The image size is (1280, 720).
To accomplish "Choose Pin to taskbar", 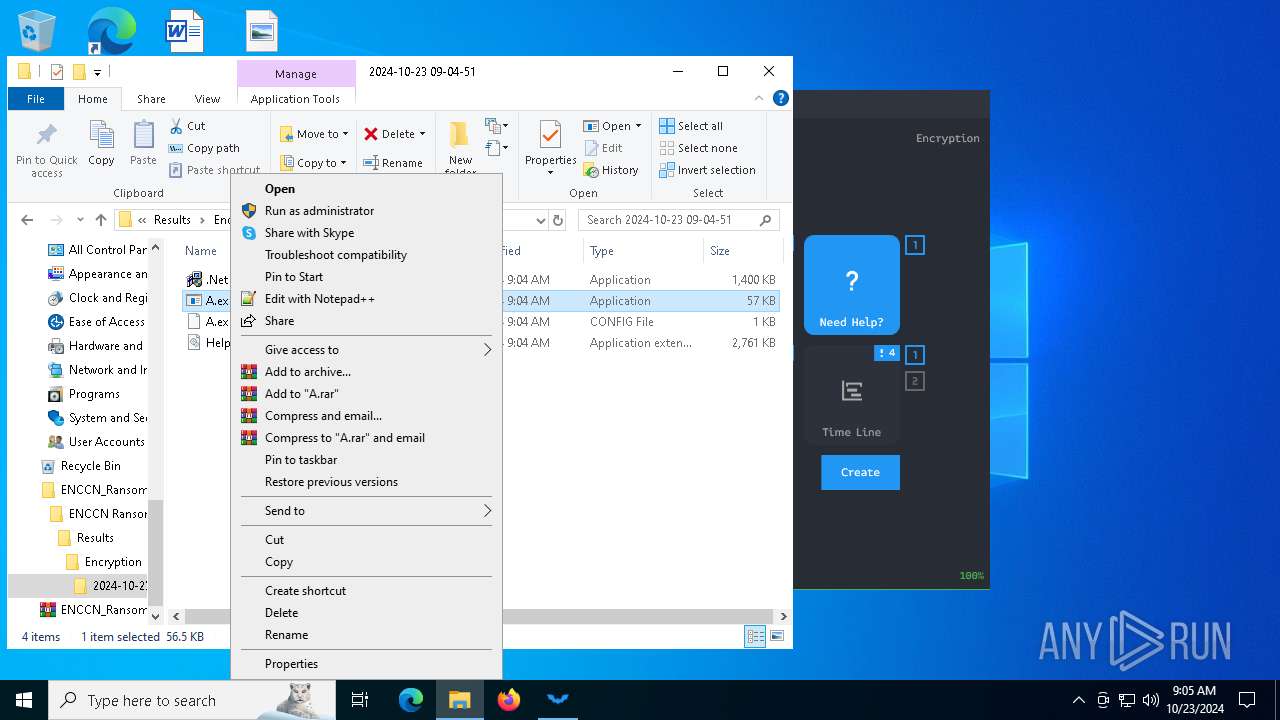I will 366,460.
